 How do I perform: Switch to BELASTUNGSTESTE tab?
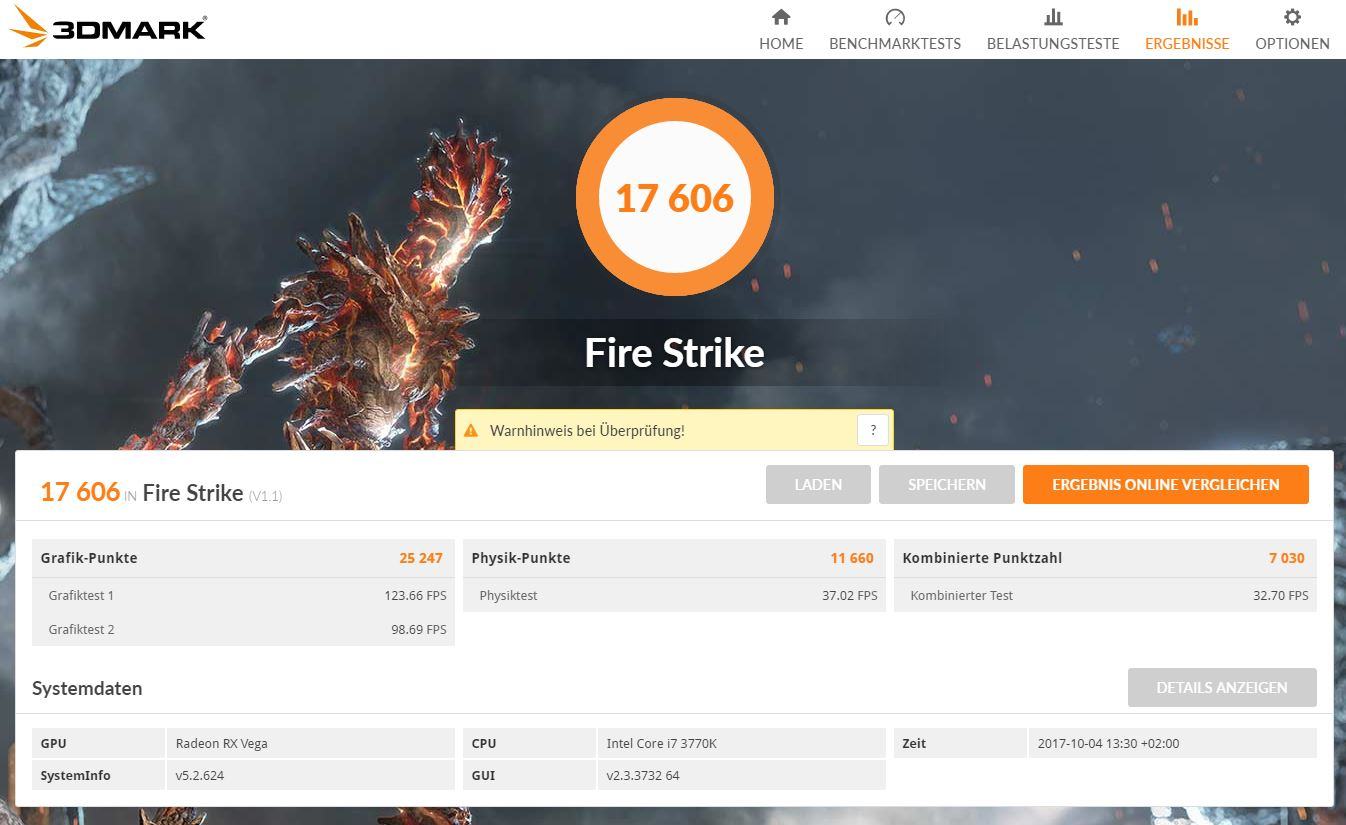coord(1053,30)
